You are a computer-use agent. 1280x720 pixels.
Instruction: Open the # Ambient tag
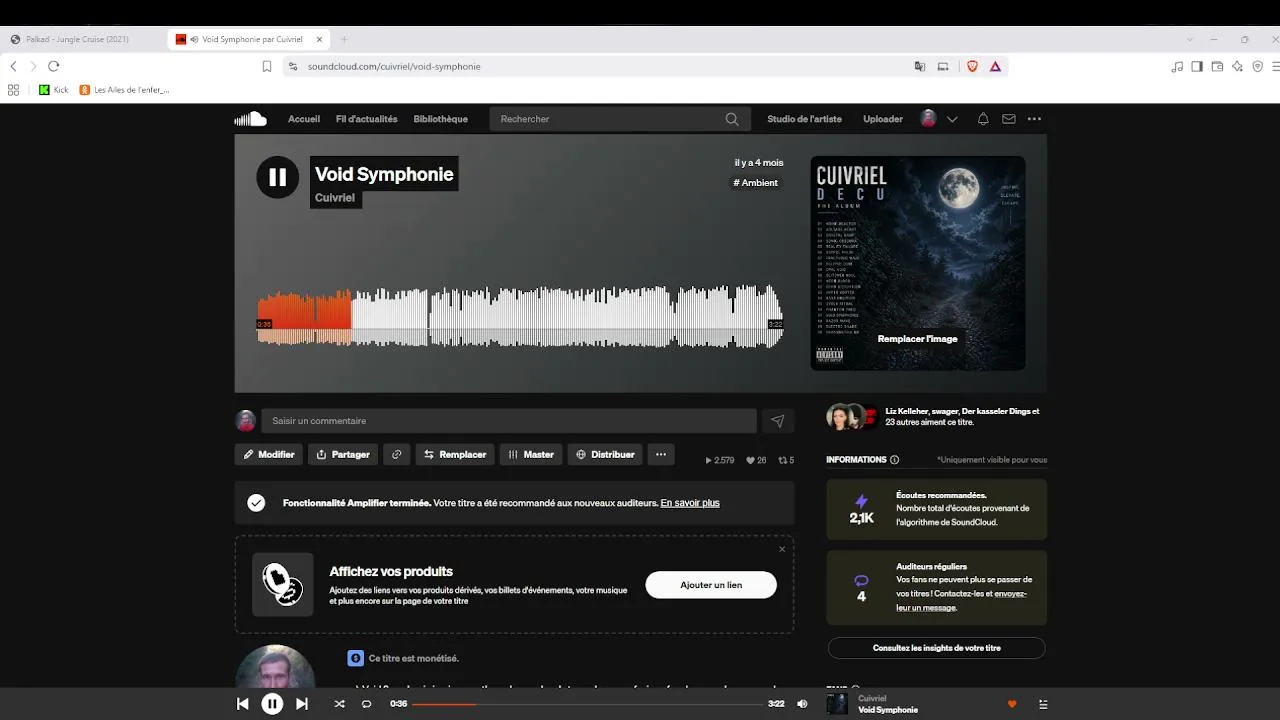click(x=755, y=183)
